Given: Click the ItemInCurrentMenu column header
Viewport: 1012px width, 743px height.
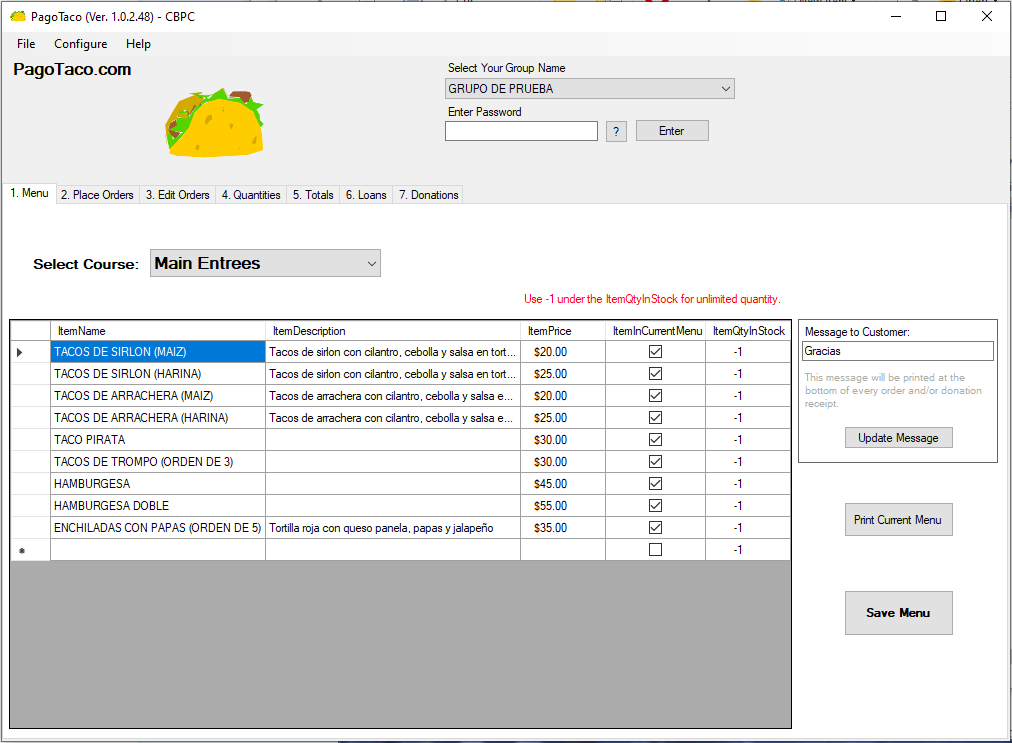Looking at the screenshot, I should coord(656,331).
